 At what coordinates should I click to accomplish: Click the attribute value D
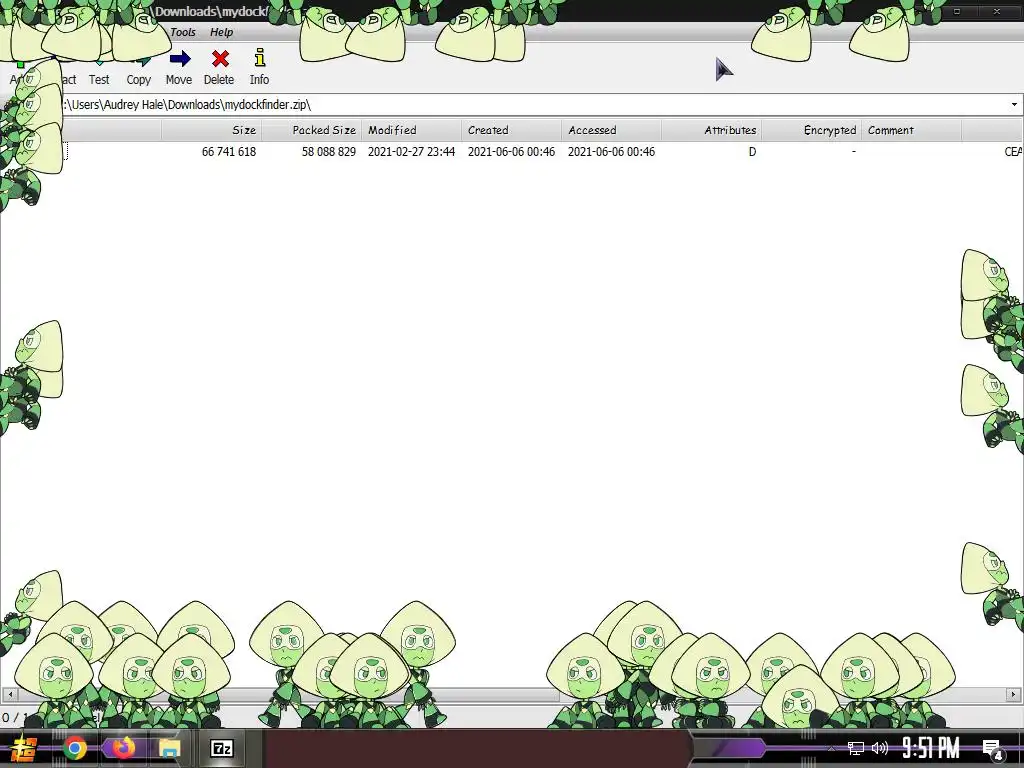tap(752, 152)
